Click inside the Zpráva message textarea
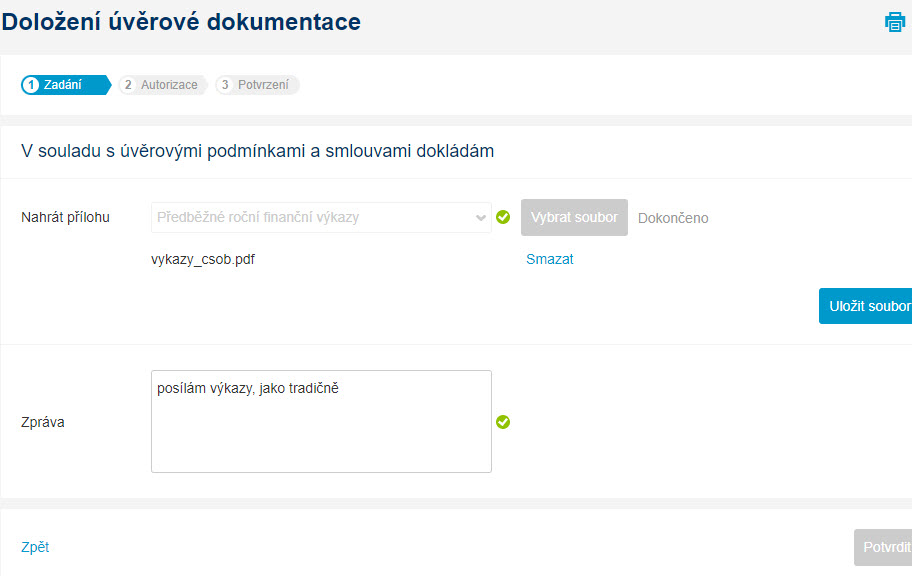This screenshot has height=576, width=912. tap(321, 421)
